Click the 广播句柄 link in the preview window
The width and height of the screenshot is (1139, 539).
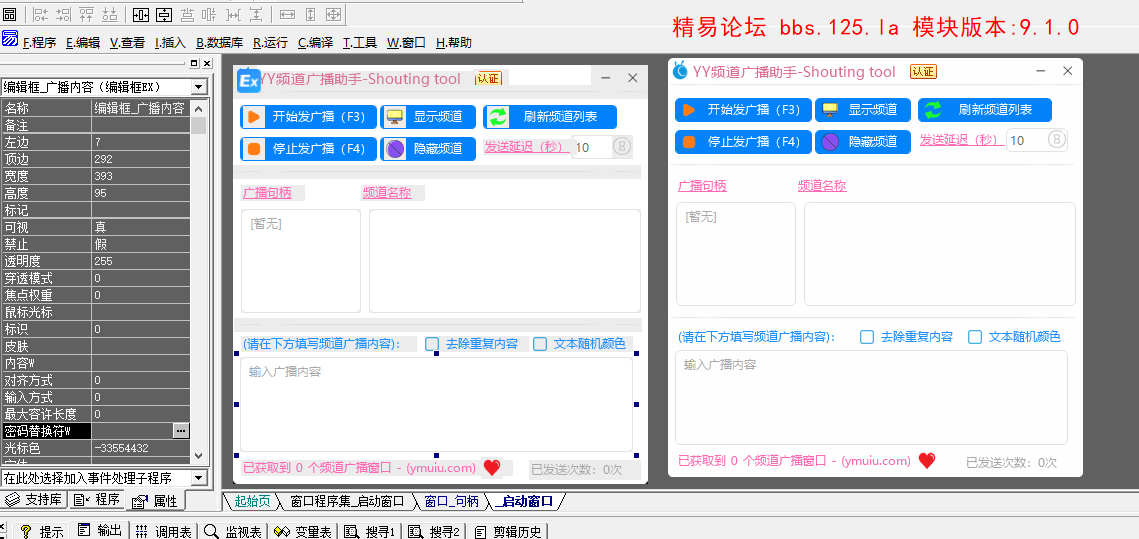pos(702,186)
